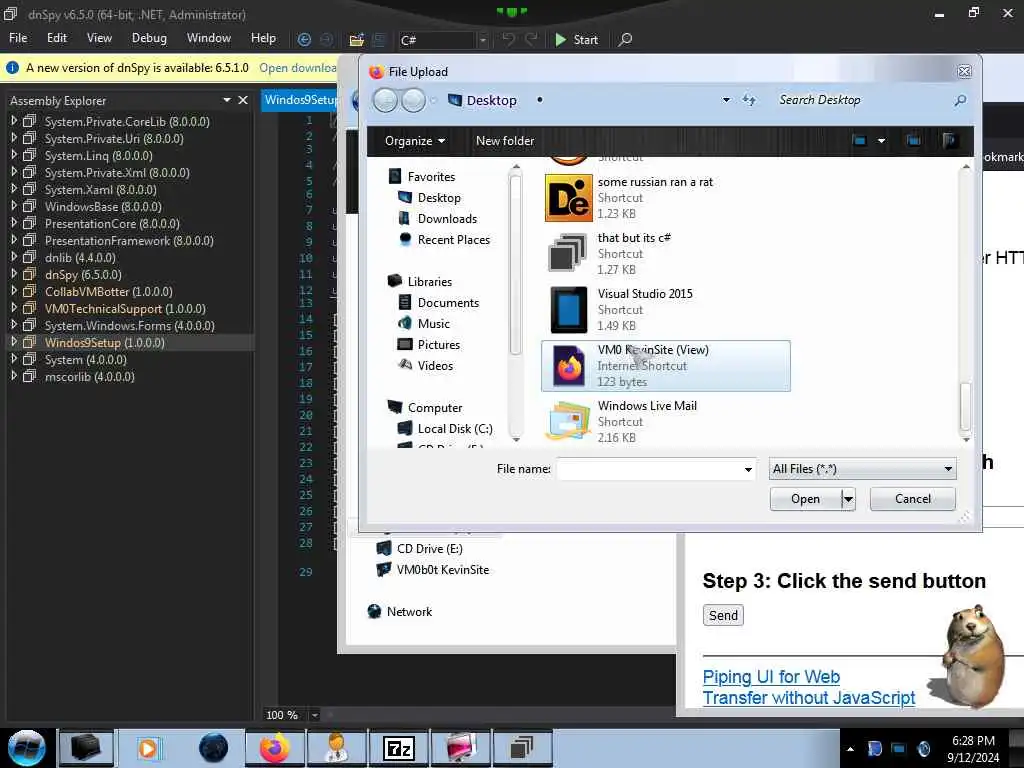This screenshot has width=1024, height=768.
Task: Expand Windos9Setup assembly node
Action: point(14,342)
